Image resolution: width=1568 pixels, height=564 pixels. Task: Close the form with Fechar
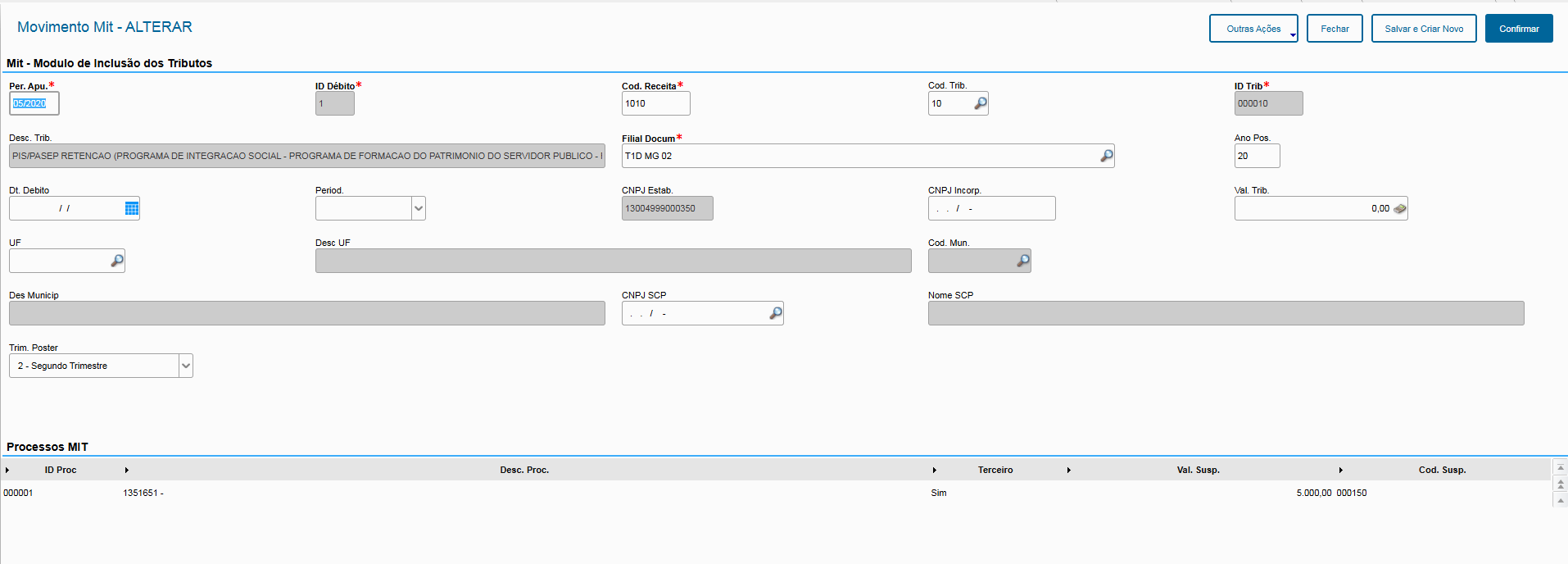1334,29
